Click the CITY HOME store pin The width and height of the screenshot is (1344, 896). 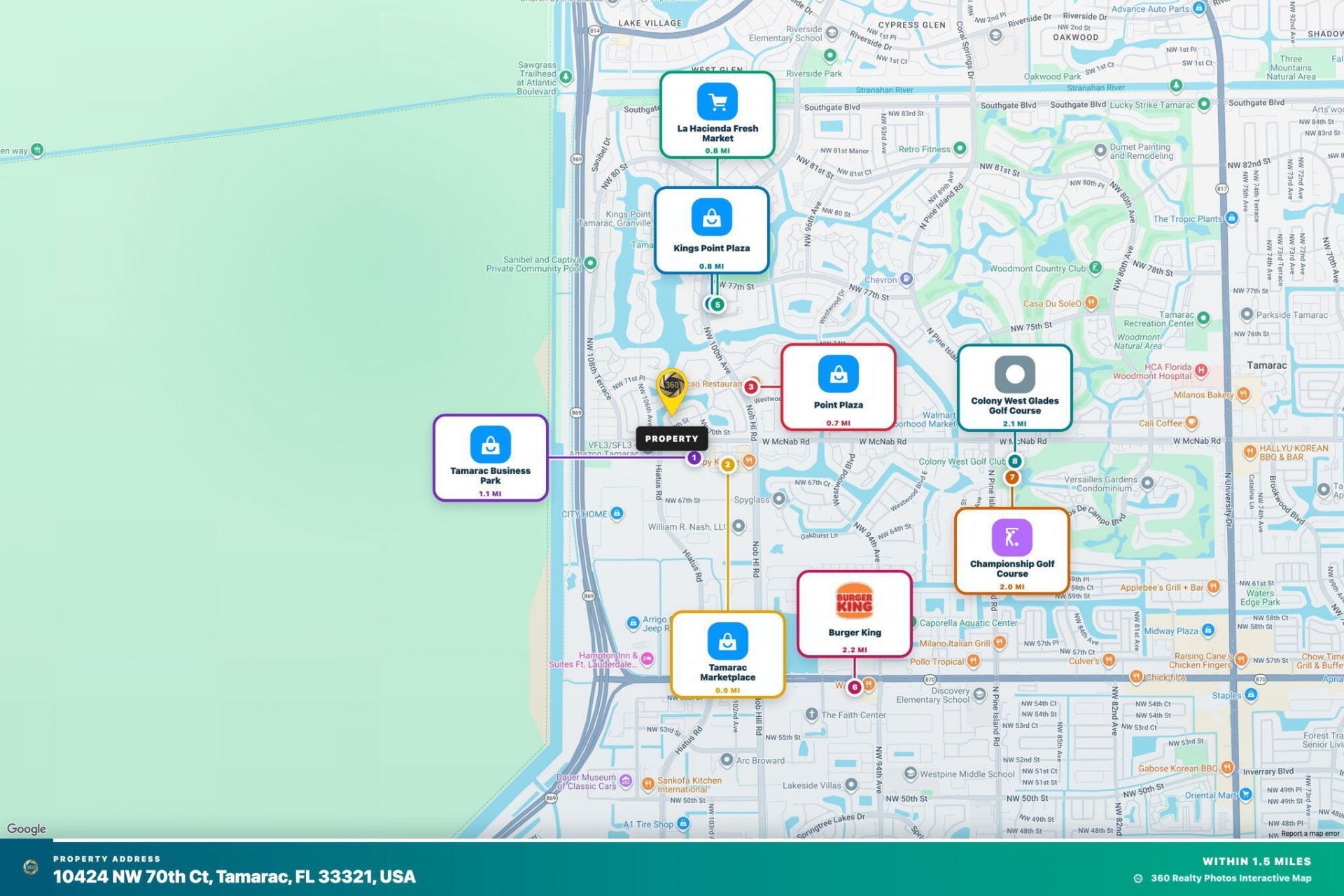617,513
